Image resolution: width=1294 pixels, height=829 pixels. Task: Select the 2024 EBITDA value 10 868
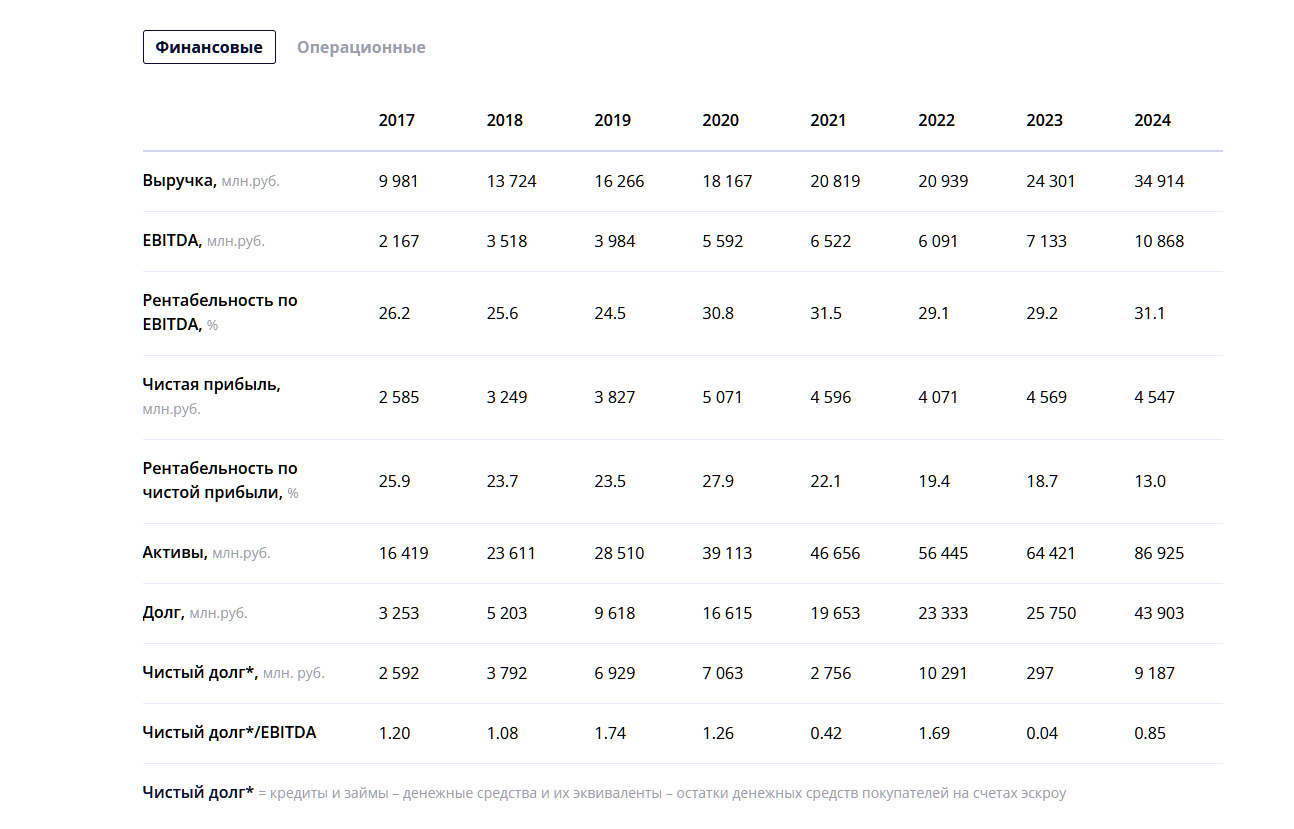tap(1159, 241)
